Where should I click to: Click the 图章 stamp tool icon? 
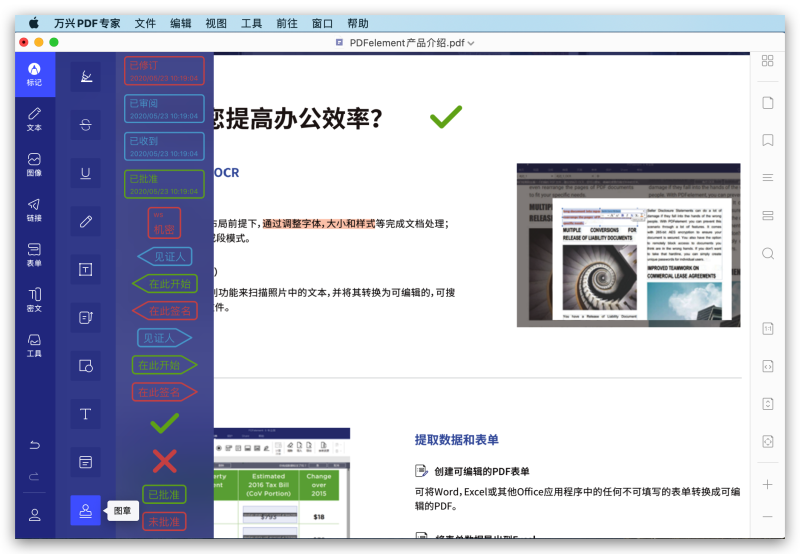(x=85, y=511)
